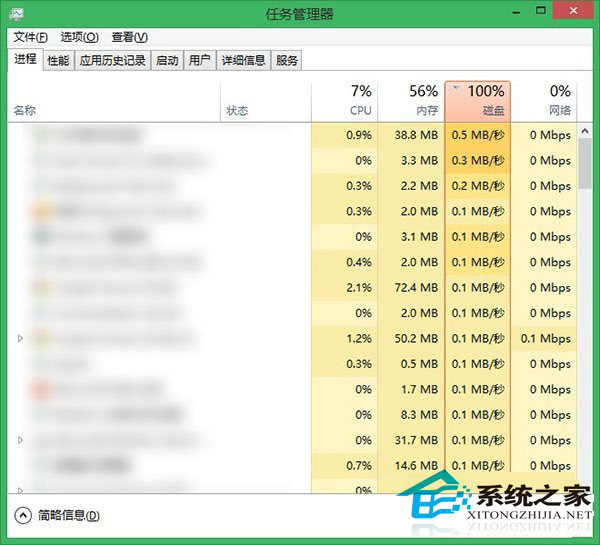
Task: Close the Task Manager window
Action: (574, 11)
